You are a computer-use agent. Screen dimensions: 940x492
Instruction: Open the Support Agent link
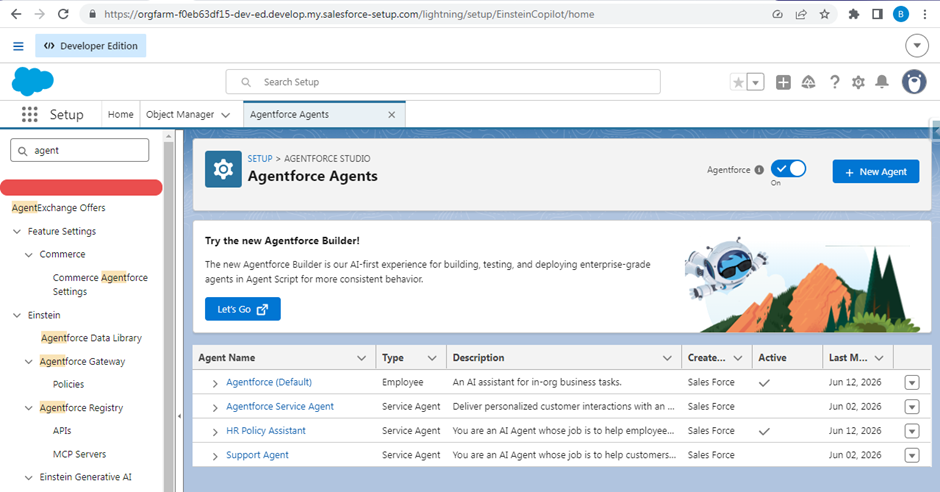(x=257, y=455)
